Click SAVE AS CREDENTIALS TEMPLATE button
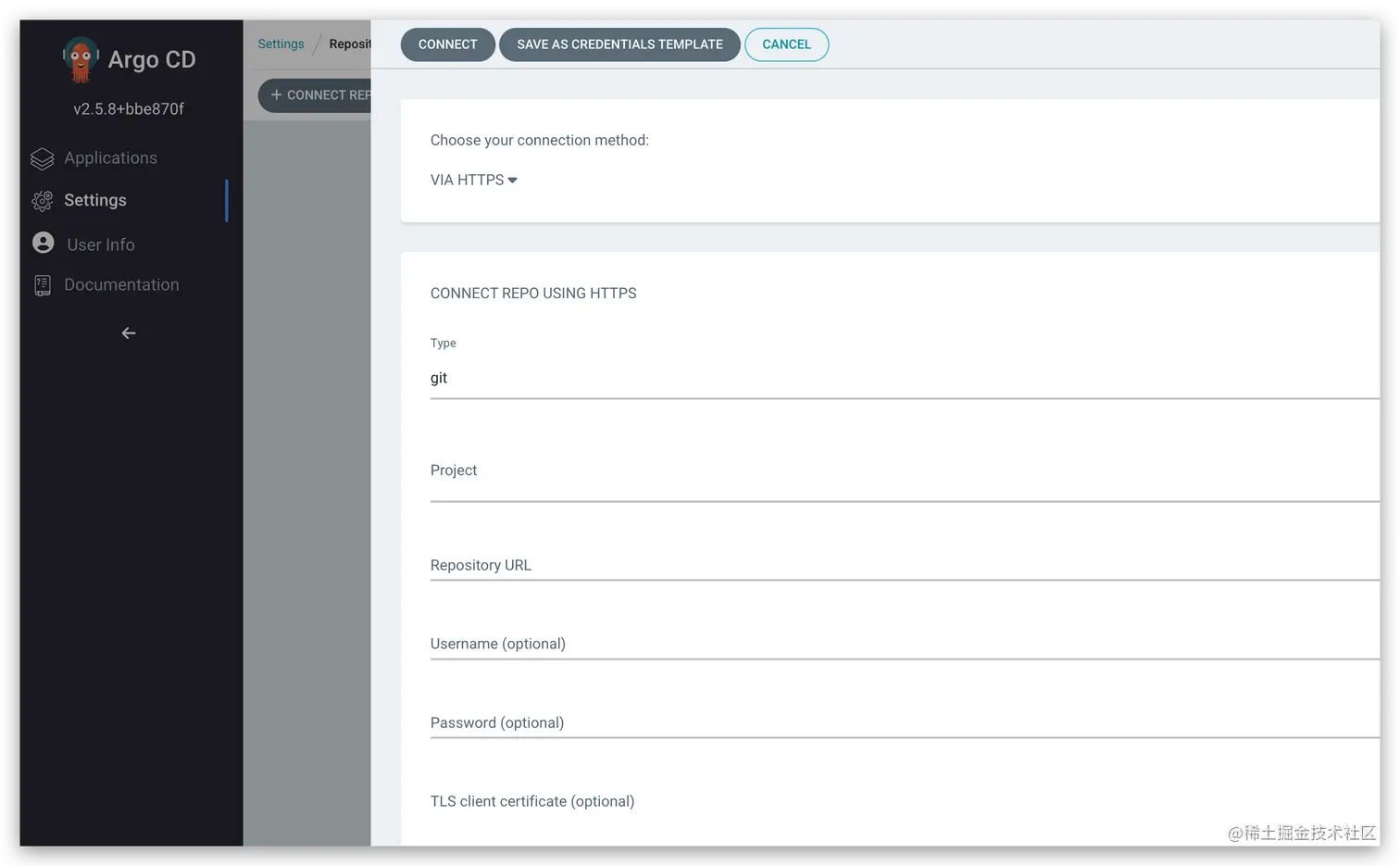Screen dimensions: 1400x866 click(x=619, y=44)
